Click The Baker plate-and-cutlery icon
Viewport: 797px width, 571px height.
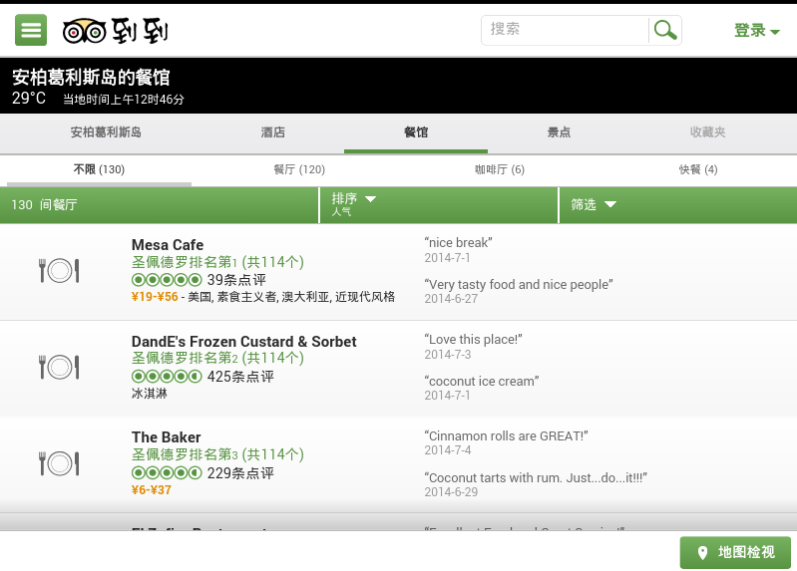pos(59,464)
